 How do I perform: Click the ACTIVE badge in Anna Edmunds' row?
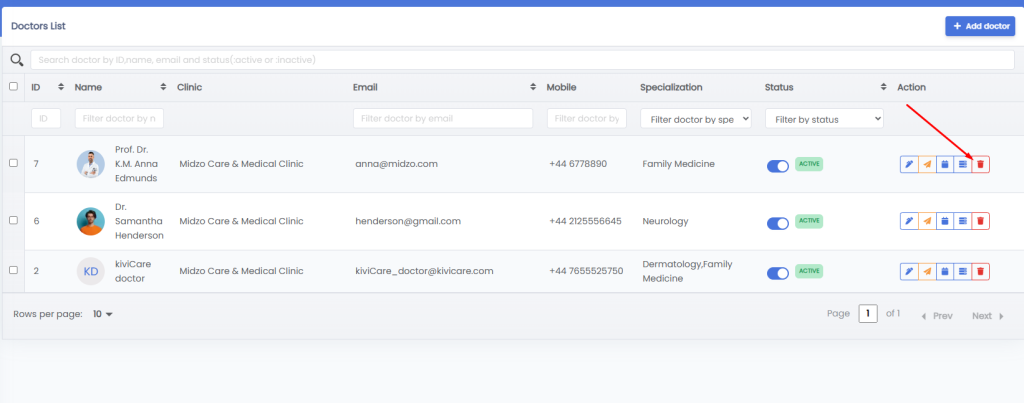[809, 164]
